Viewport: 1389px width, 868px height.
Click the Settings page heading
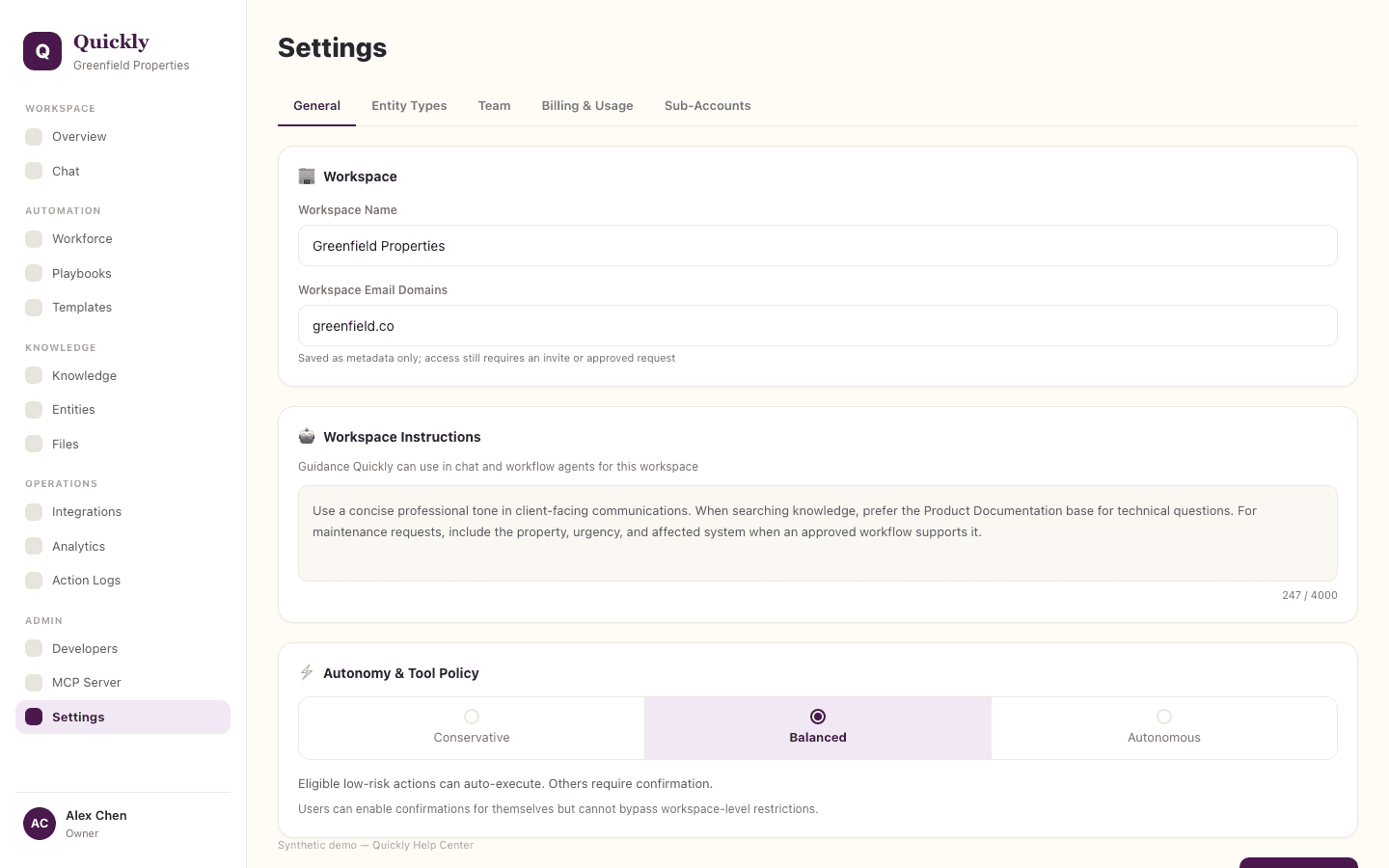333,47
